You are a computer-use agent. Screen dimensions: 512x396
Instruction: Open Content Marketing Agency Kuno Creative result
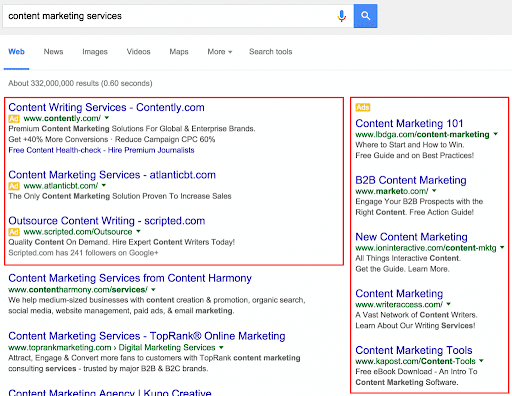coord(110,392)
